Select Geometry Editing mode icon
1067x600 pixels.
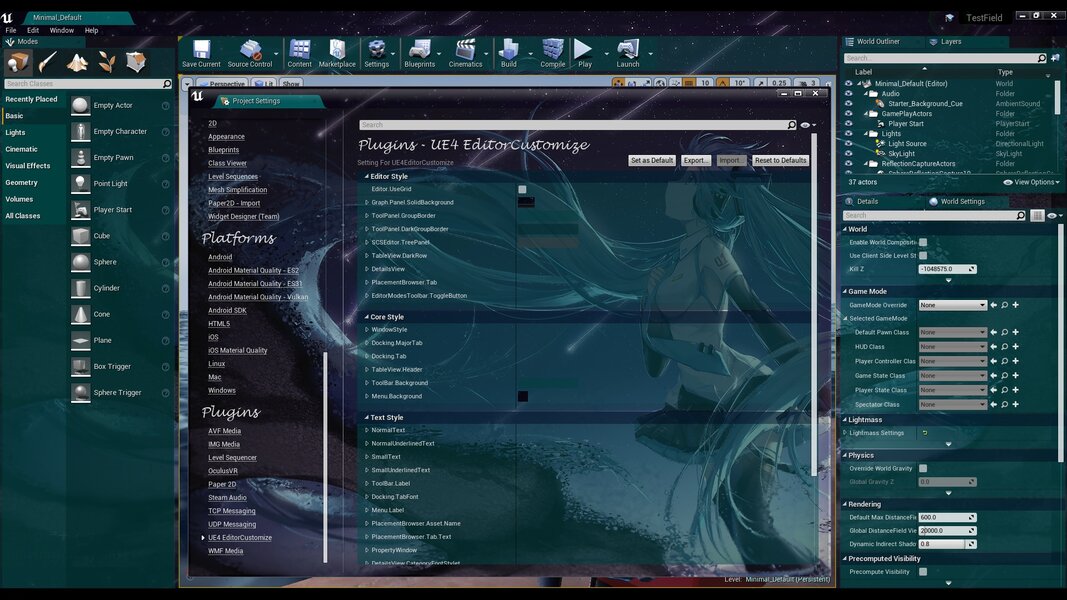[x=136, y=63]
